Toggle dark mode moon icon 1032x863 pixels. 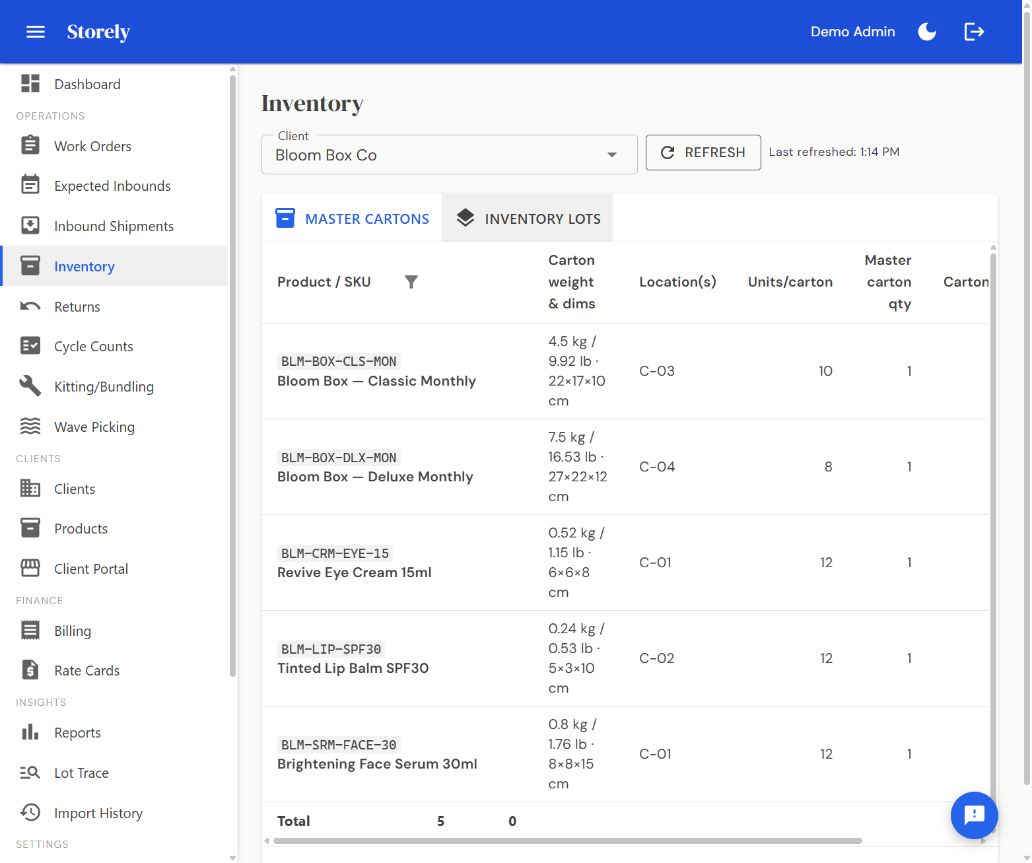927,32
